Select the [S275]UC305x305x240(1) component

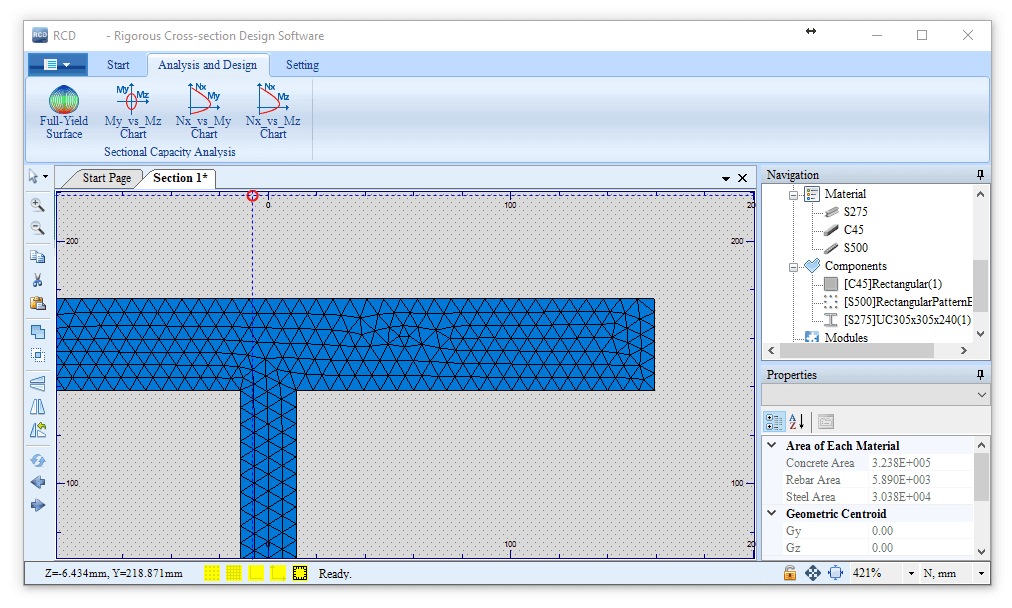[x=907, y=320]
